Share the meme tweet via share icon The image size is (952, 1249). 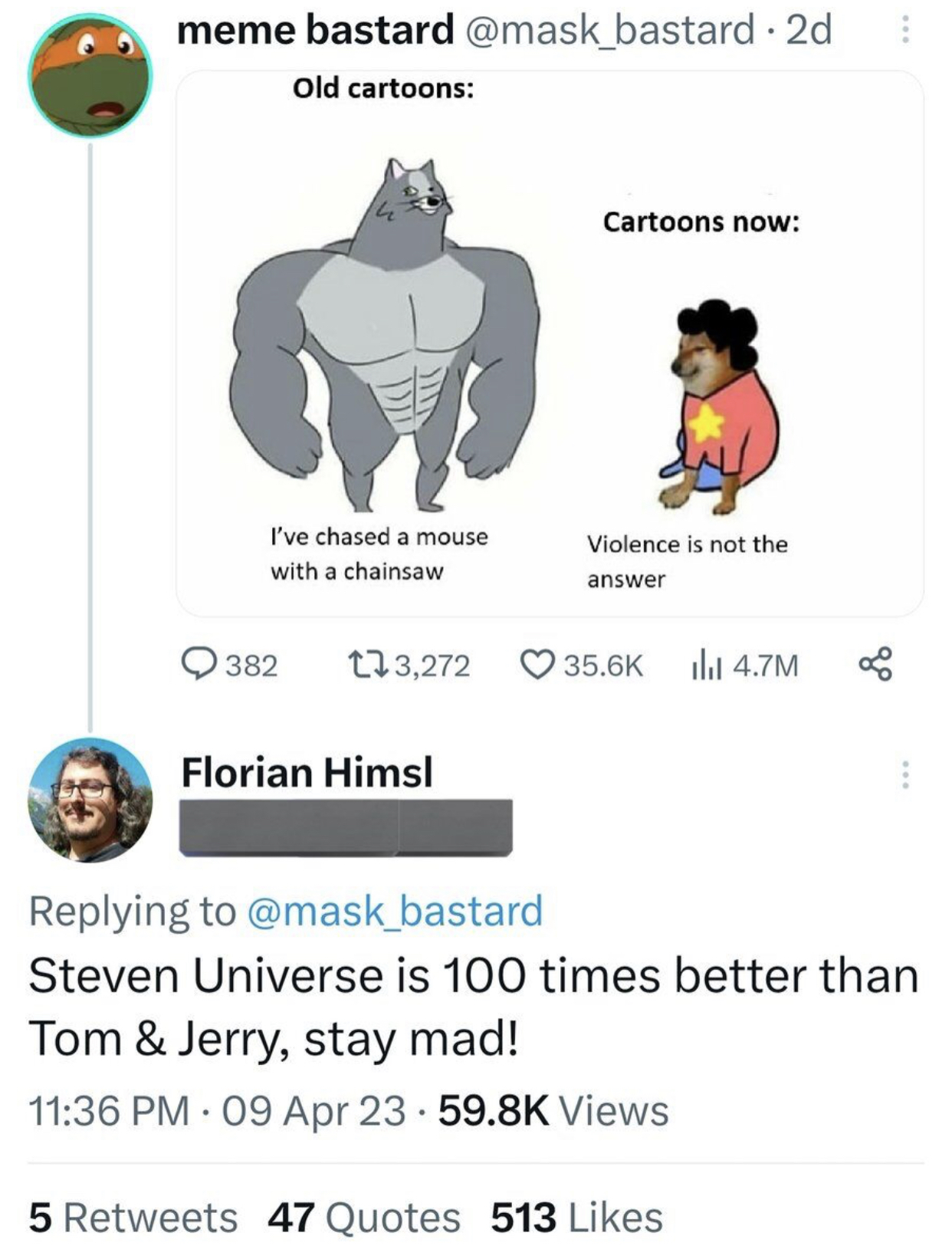(x=875, y=665)
